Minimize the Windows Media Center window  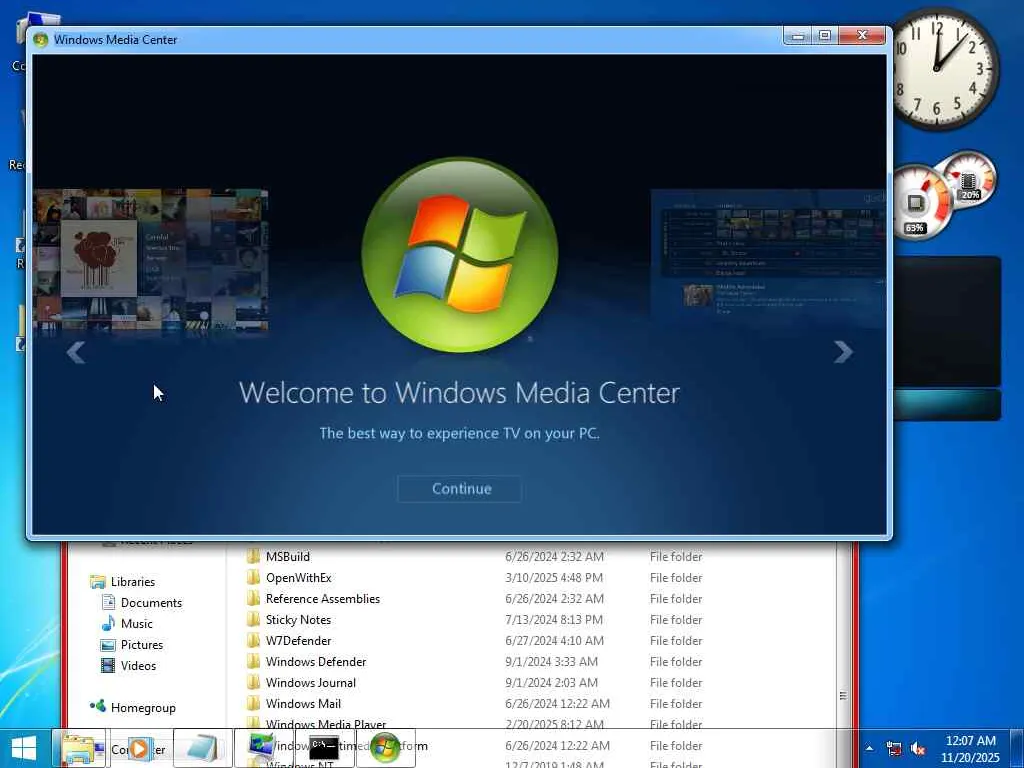pos(797,36)
